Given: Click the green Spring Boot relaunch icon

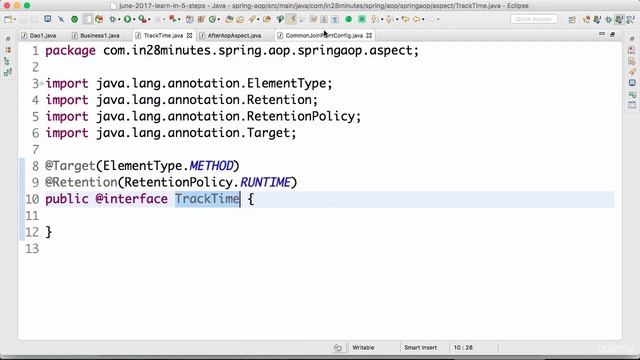Looking at the screenshot, I should click(x=348, y=19).
